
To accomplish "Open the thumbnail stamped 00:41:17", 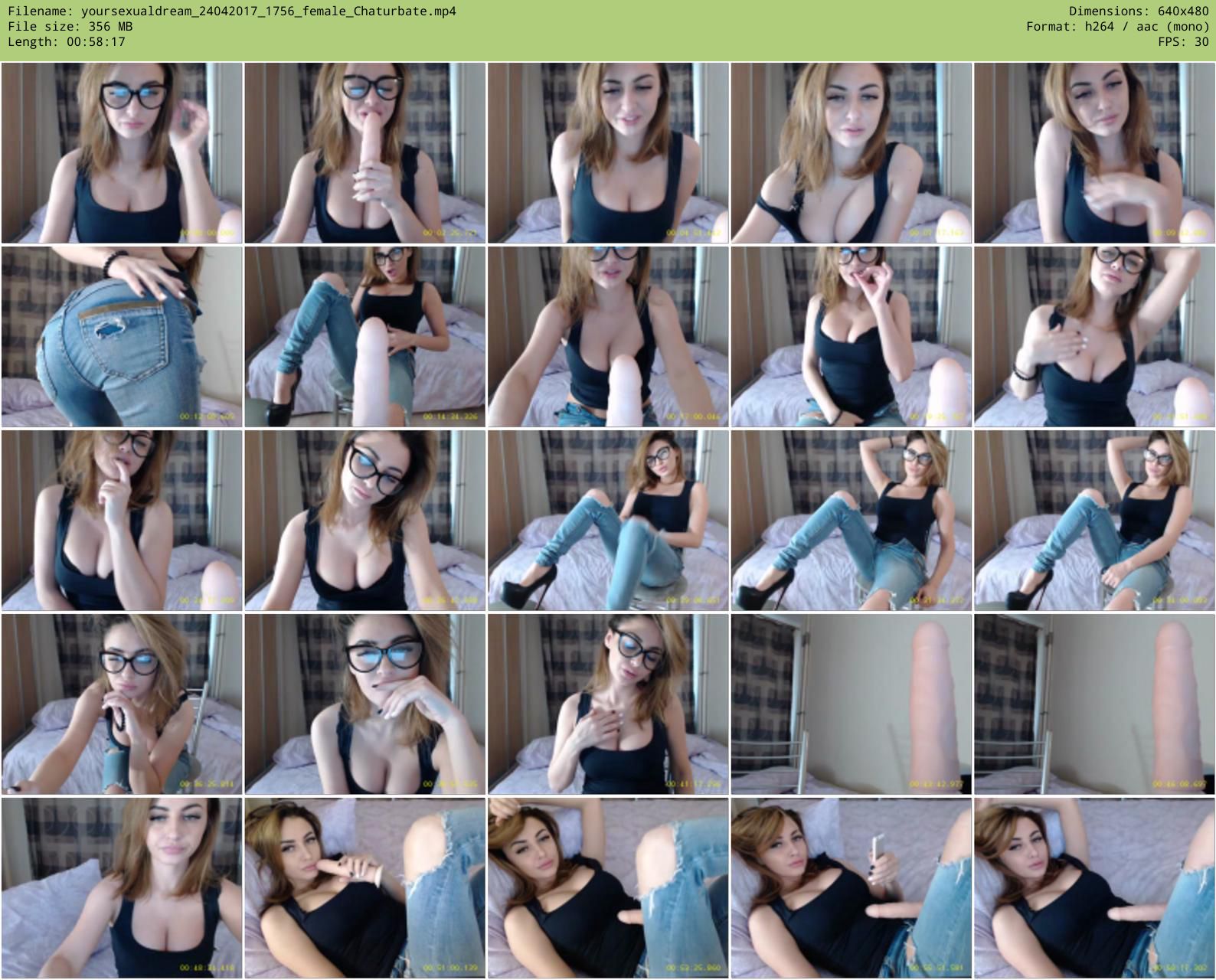I will (x=608, y=704).
